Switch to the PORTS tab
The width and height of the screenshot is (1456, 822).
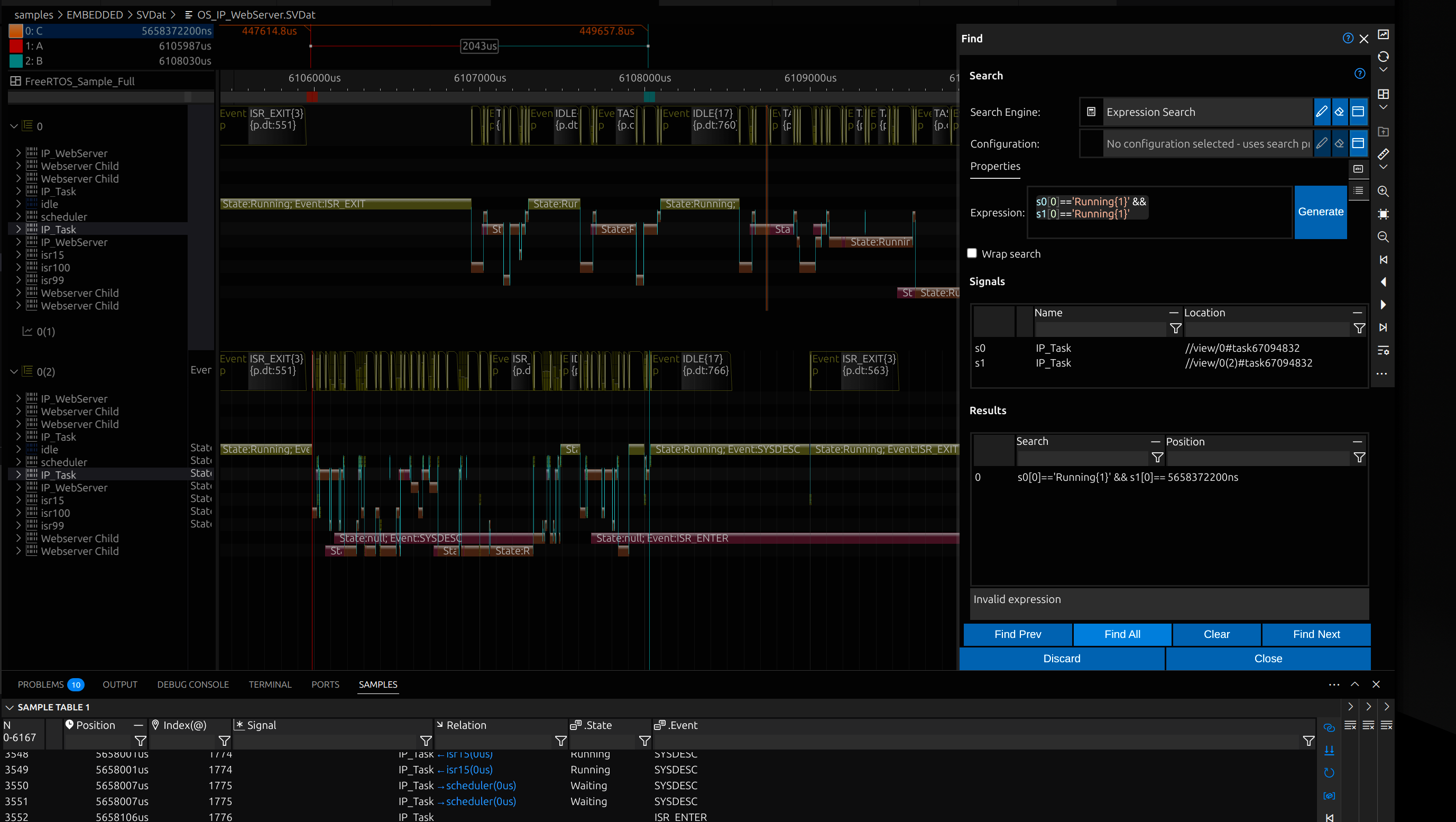[325, 684]
